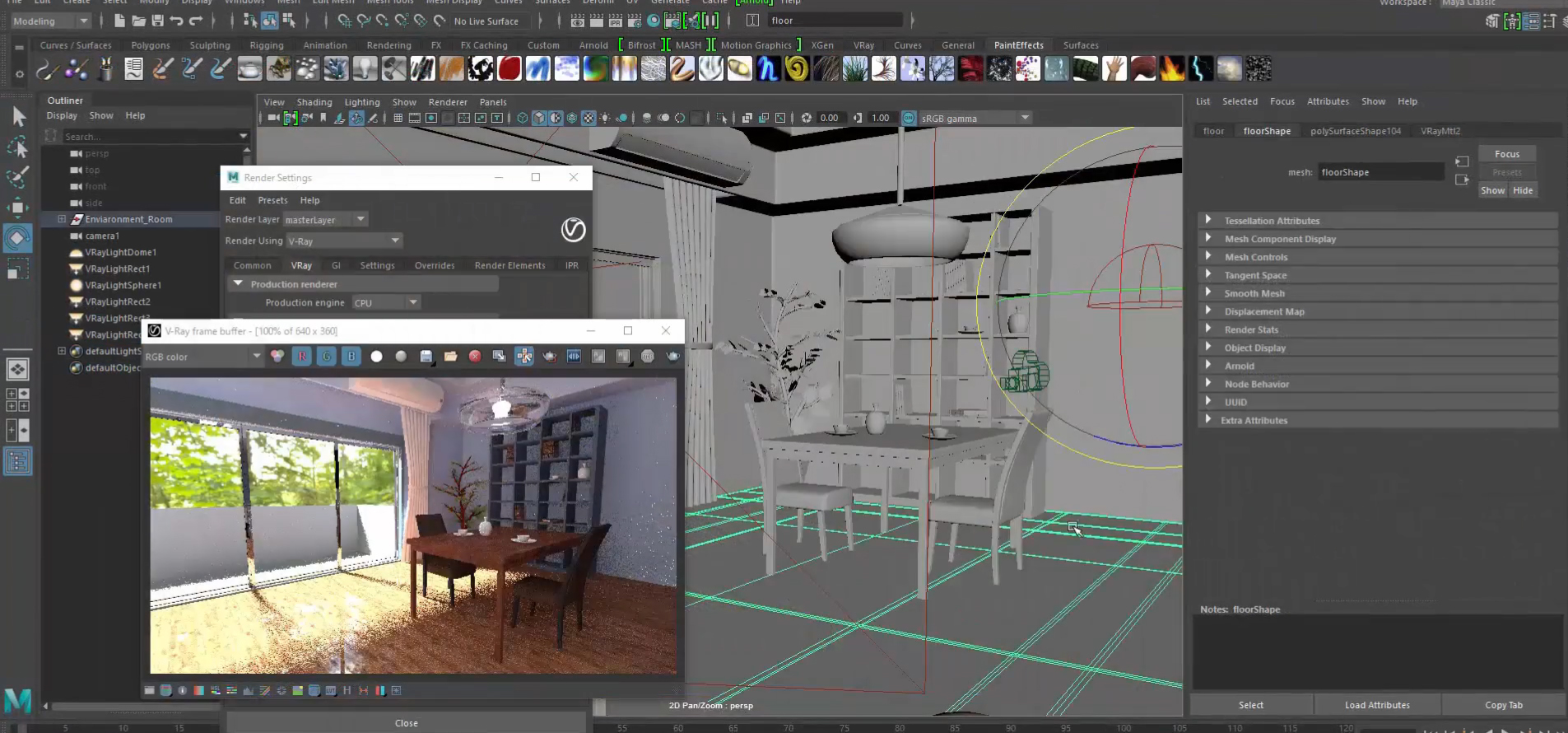Save image in V-Ray frame buffer
The image size is (1568, 733).
(x=426, y=357)
